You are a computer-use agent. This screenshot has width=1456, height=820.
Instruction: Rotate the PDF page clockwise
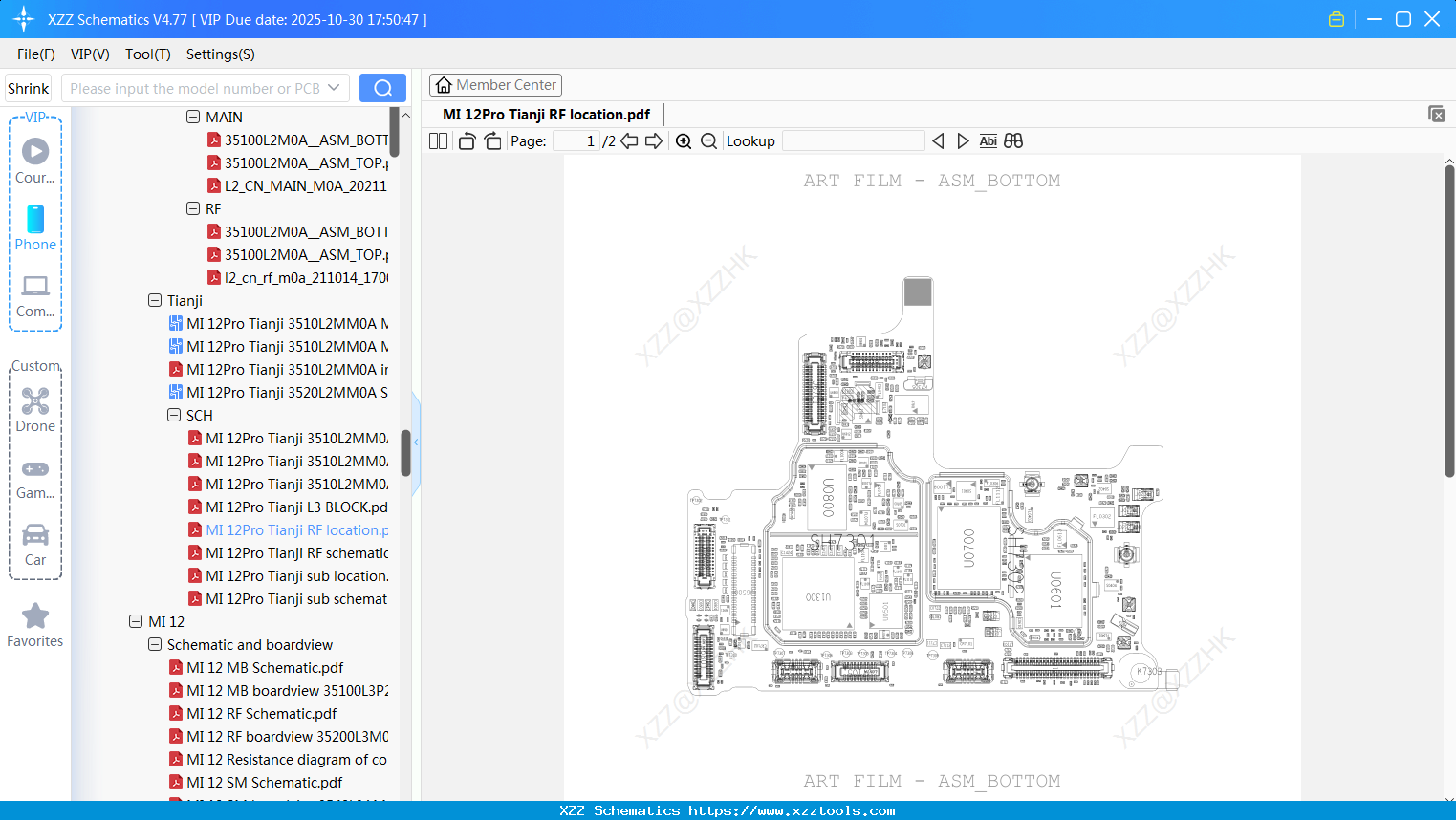click(x=491, y=140)
